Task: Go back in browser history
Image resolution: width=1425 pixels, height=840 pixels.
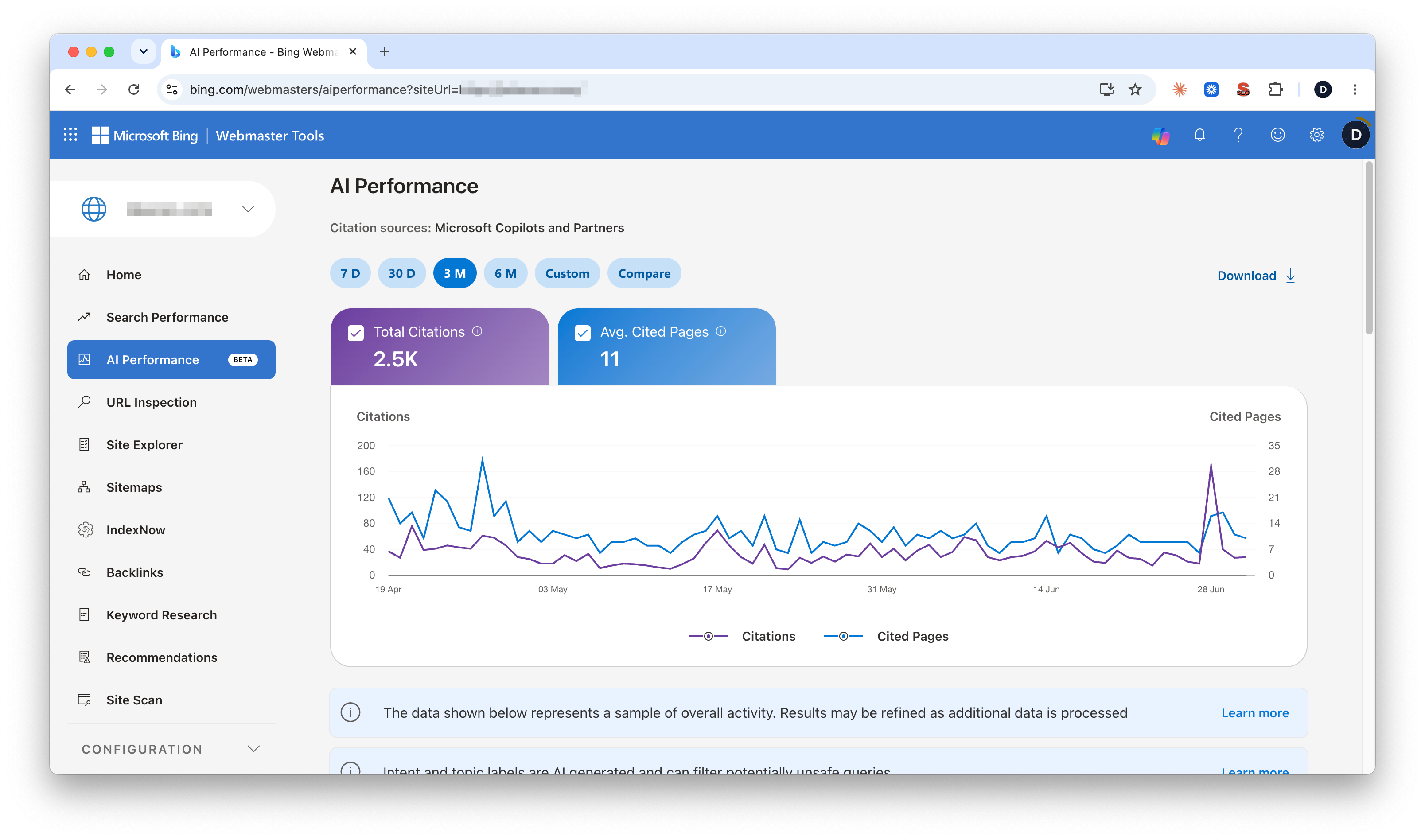Action: (x=70, y=89)
